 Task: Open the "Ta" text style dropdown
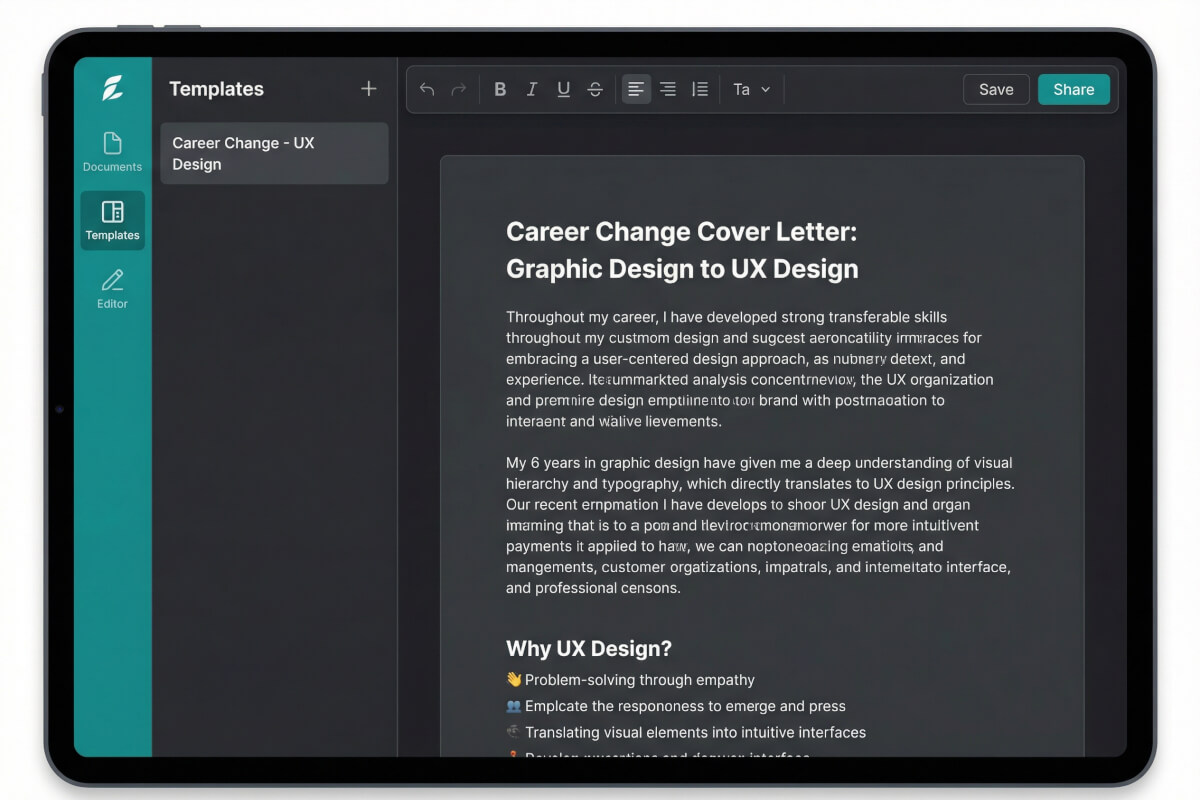[751, 89]
